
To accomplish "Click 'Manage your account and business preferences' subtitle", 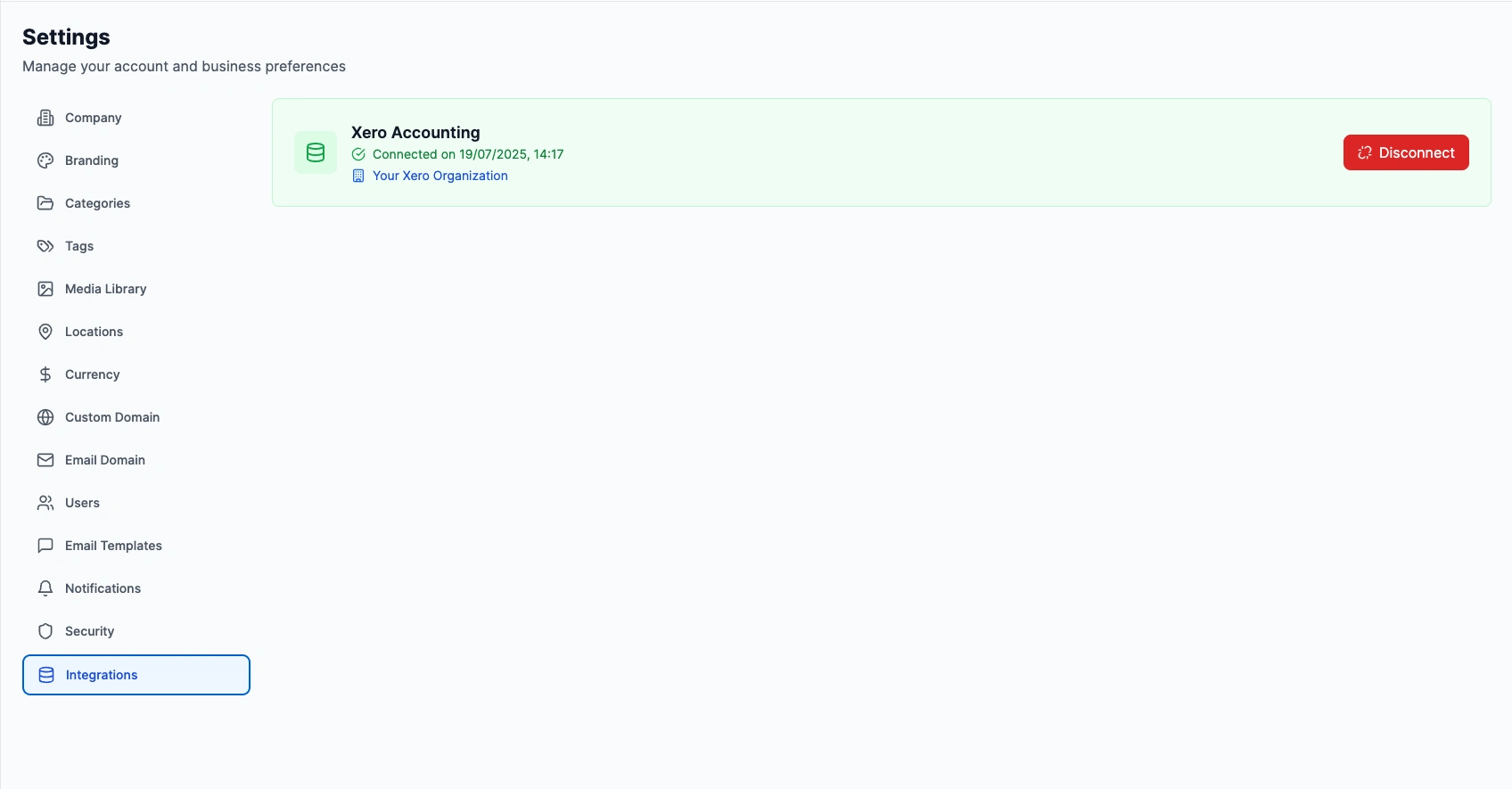I will [x=184, y=66].
